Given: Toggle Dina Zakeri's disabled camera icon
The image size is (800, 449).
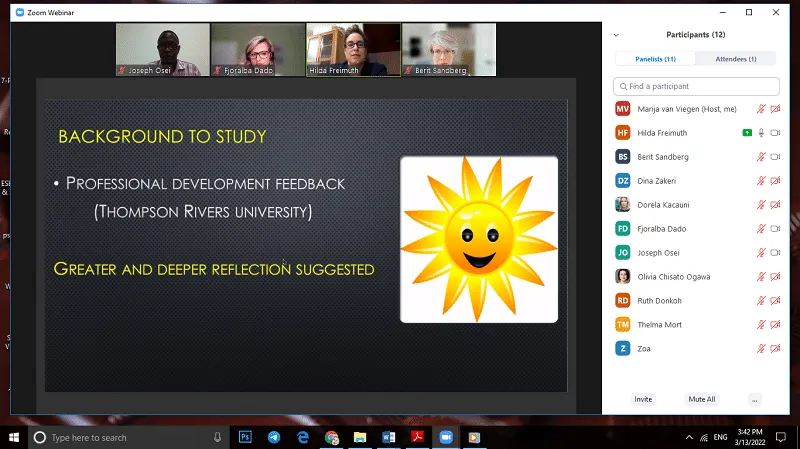Looking at the screenshot, I should point(775,181).
